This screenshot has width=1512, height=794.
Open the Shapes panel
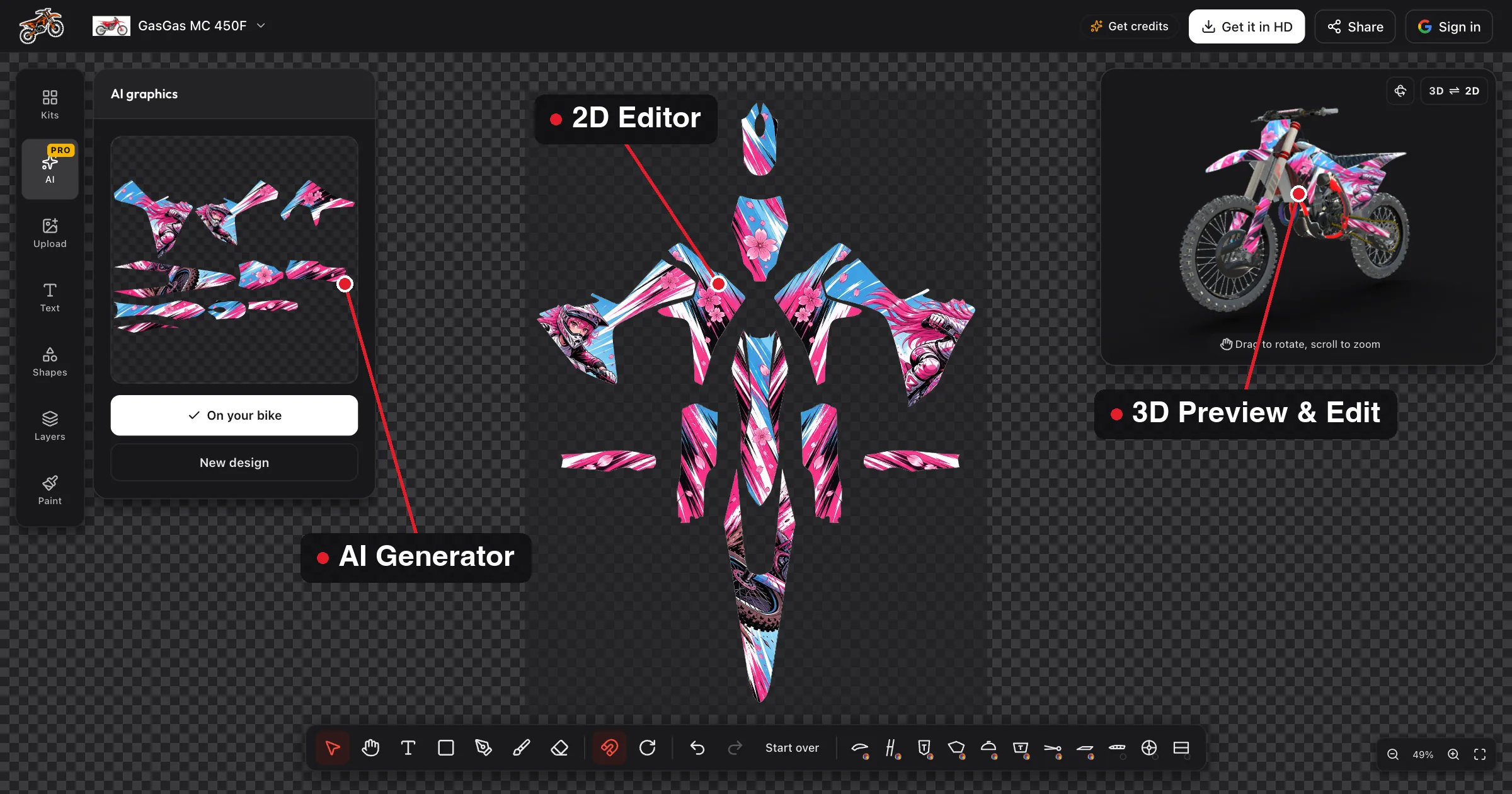[50, 362]
